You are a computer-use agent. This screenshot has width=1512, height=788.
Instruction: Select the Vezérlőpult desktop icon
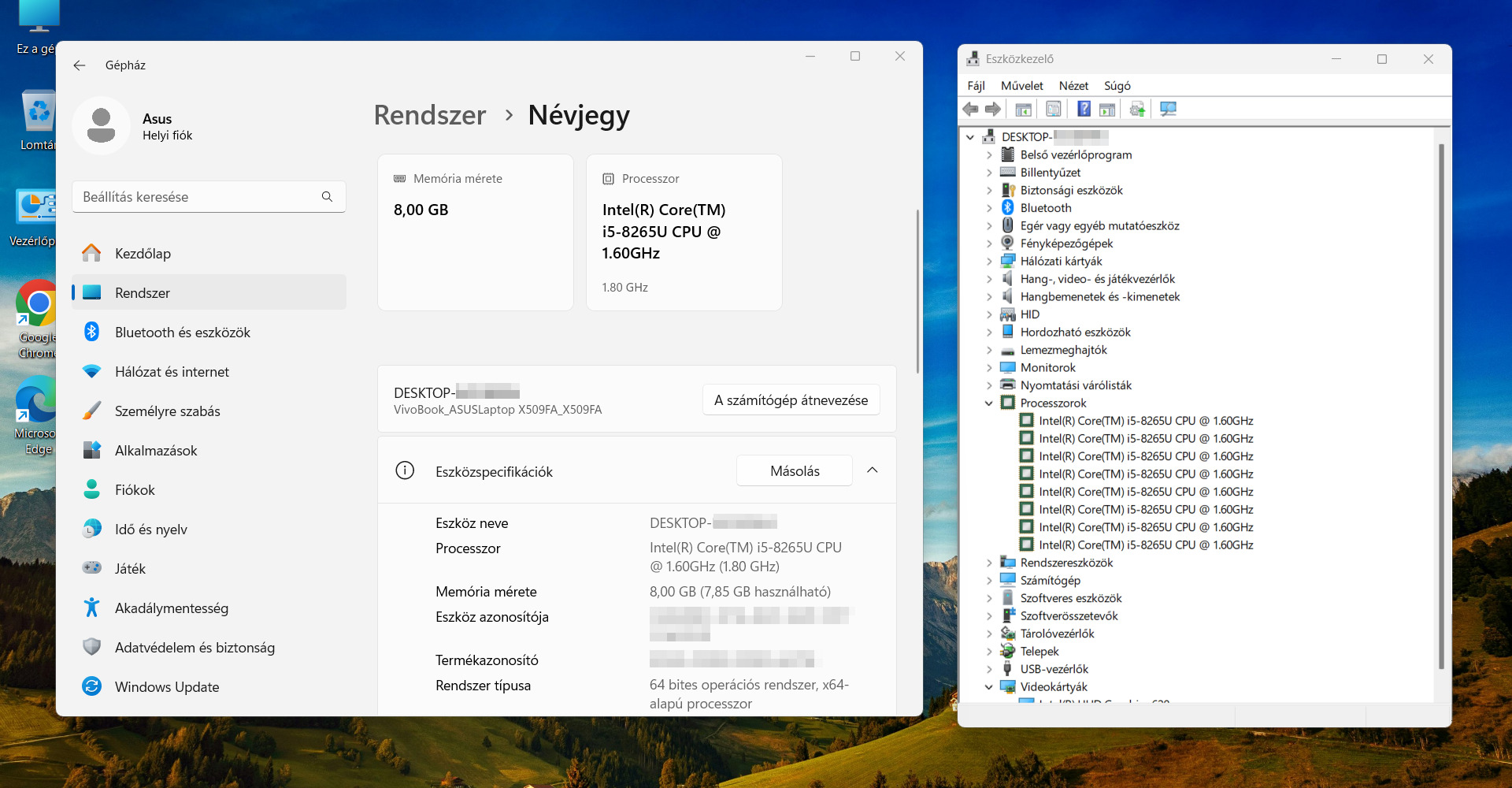[x=35, y=217]
